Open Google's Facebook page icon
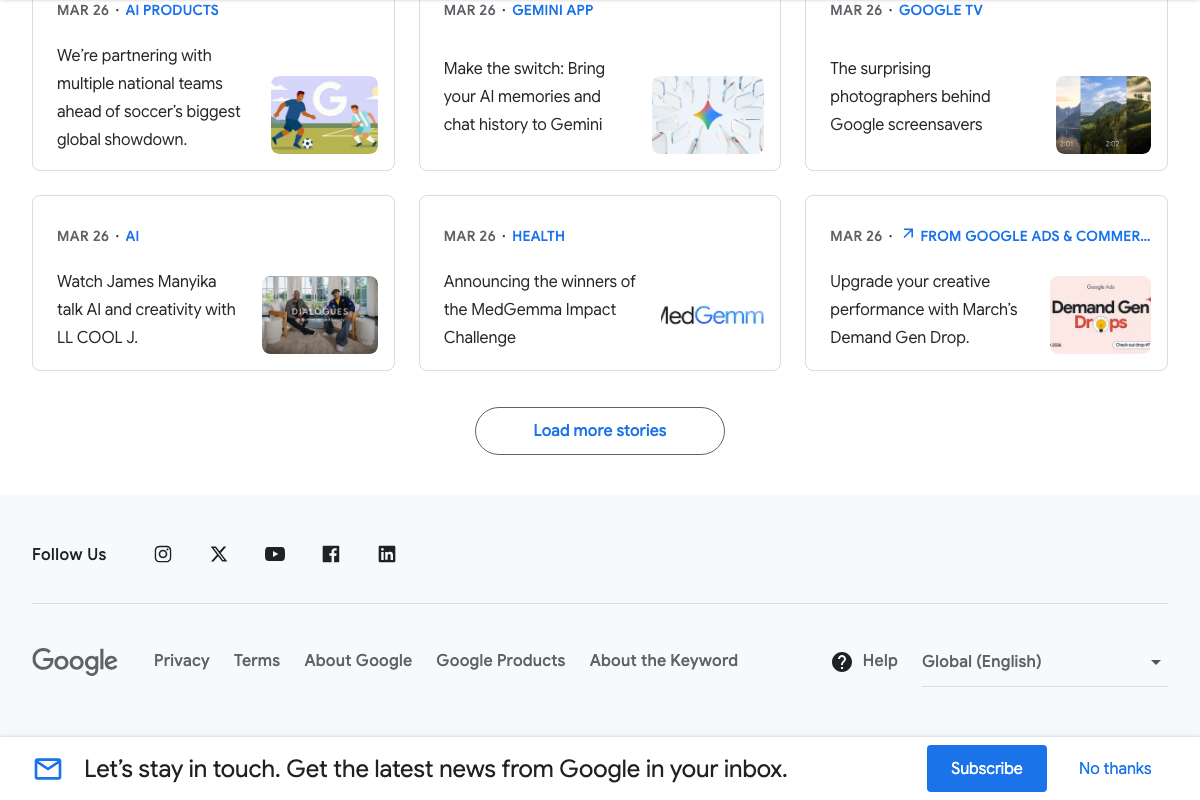 point(331,554)
